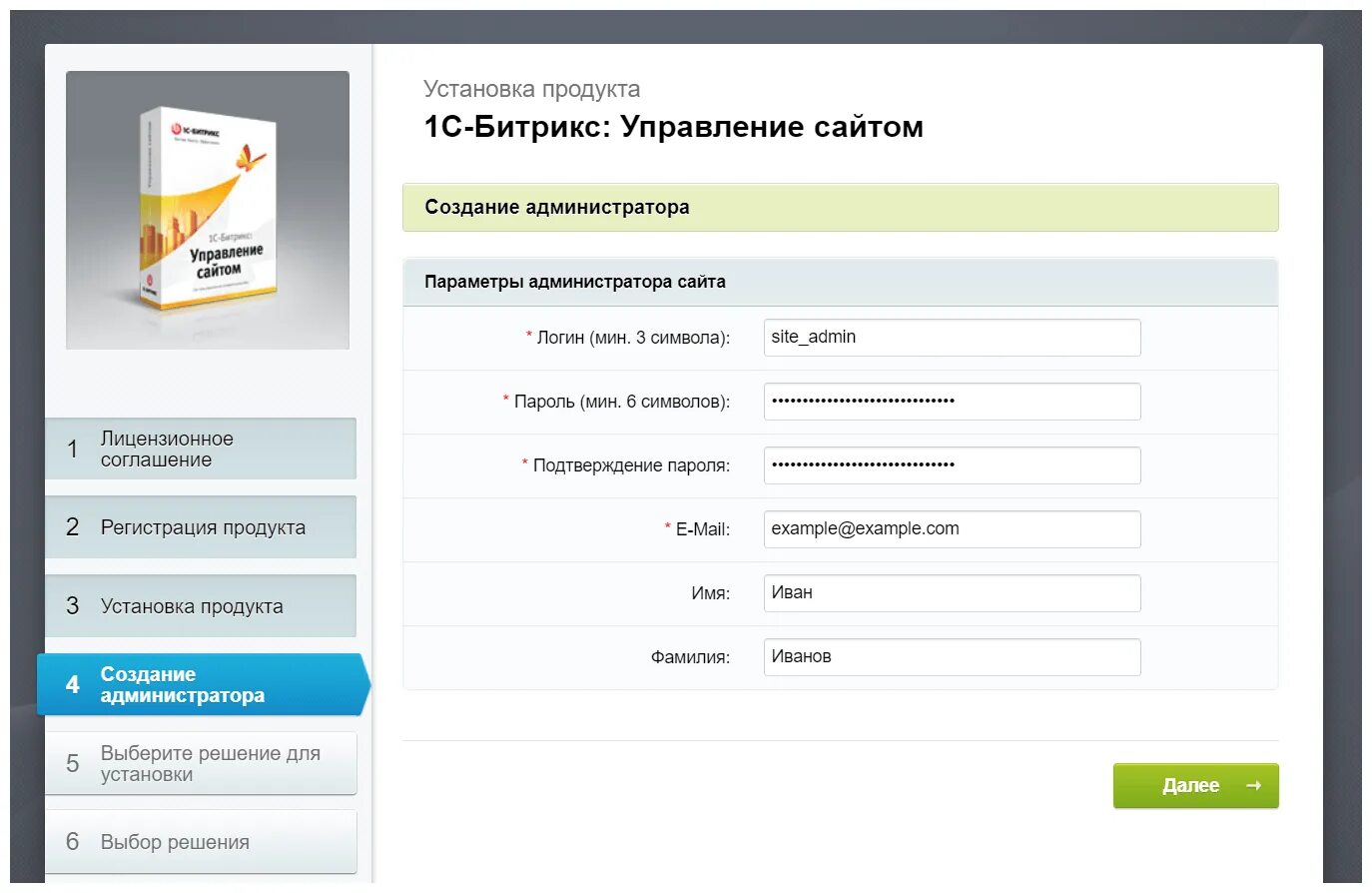Screen dimensions: 1372x893
Task: Focus the Пароль input field
Action: (x=952, y=402)
